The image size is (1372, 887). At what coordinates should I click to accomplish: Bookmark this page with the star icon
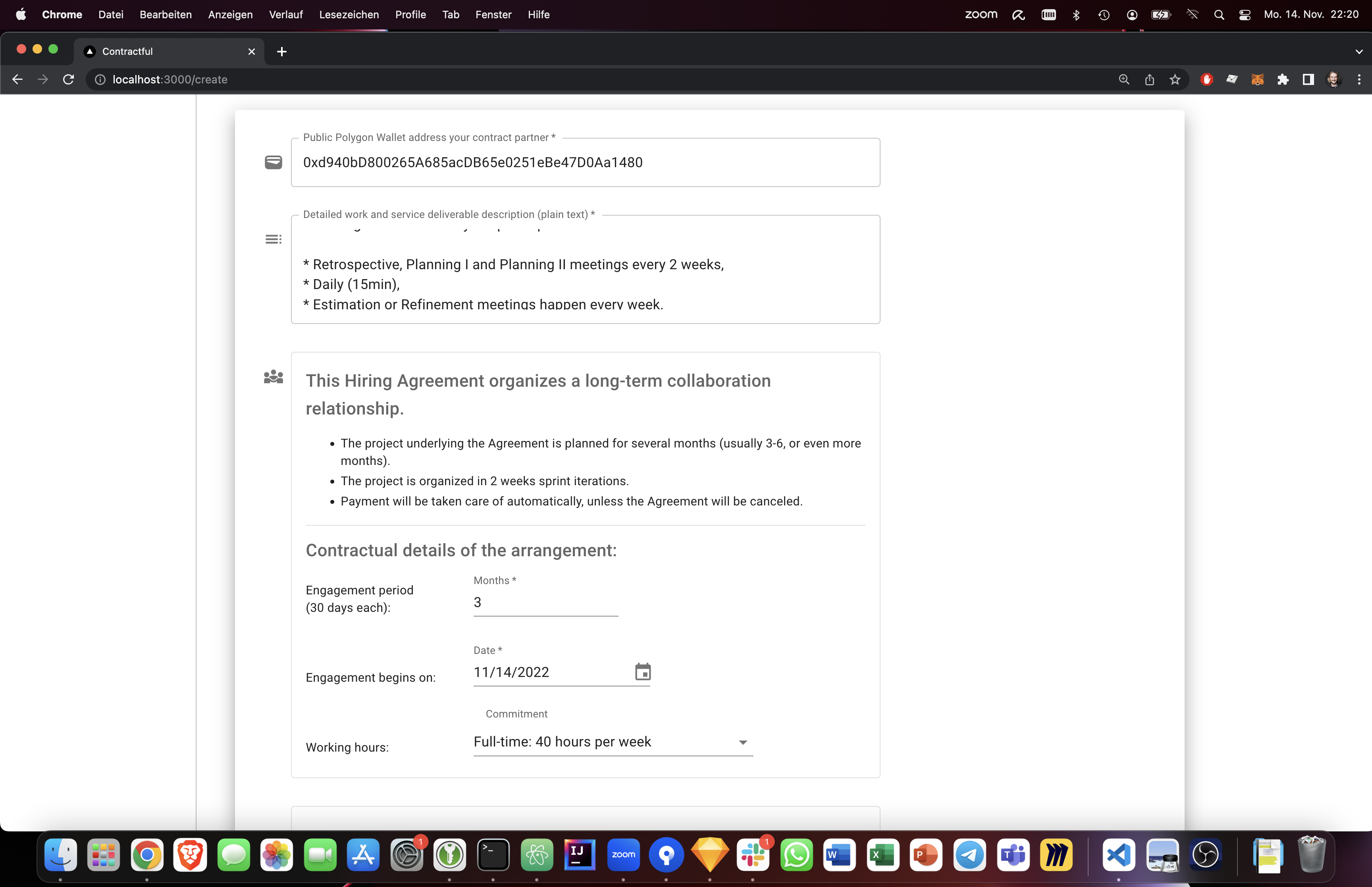(x=1175, y=79)
